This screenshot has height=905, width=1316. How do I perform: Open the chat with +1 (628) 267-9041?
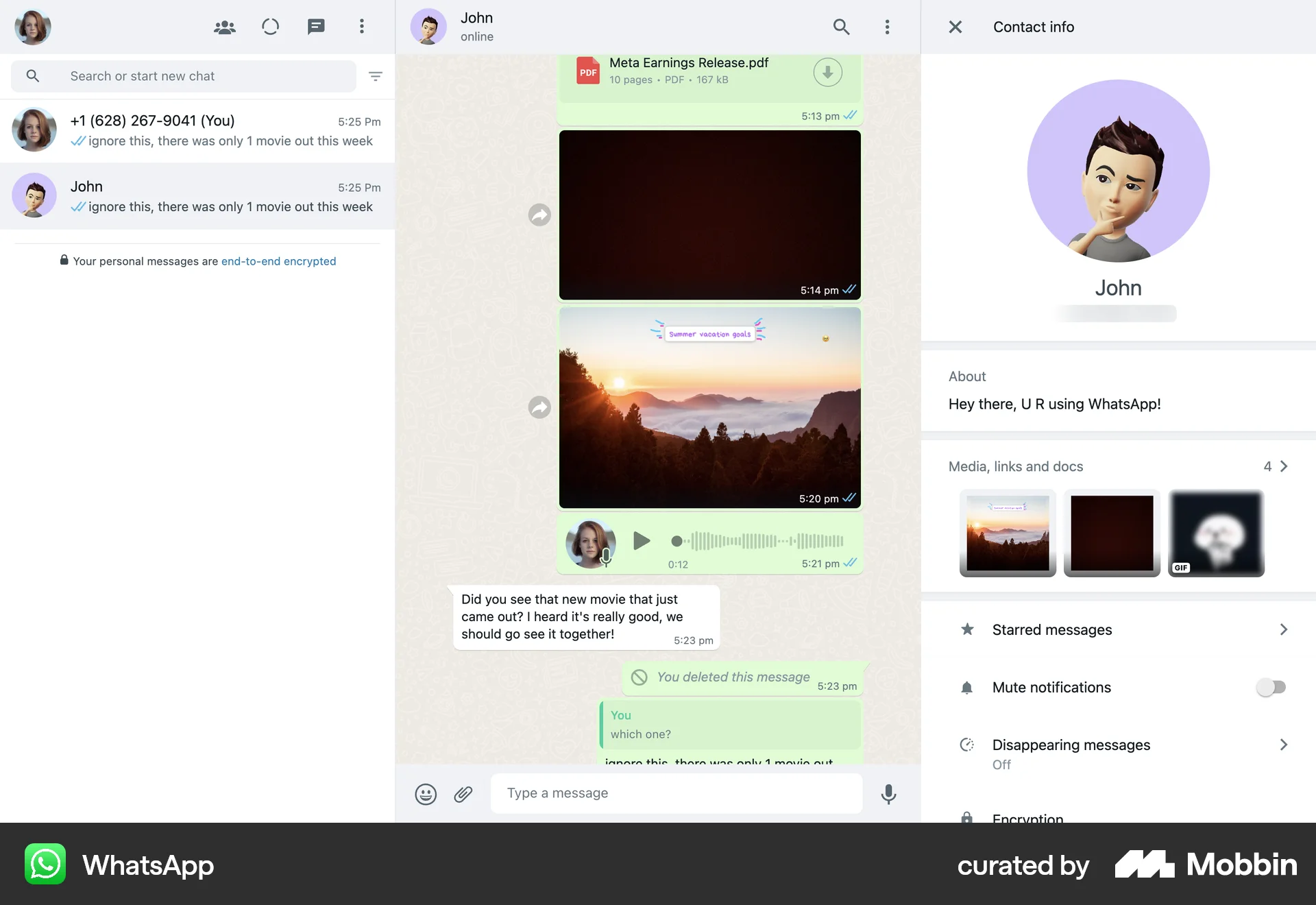coord(197,130)
